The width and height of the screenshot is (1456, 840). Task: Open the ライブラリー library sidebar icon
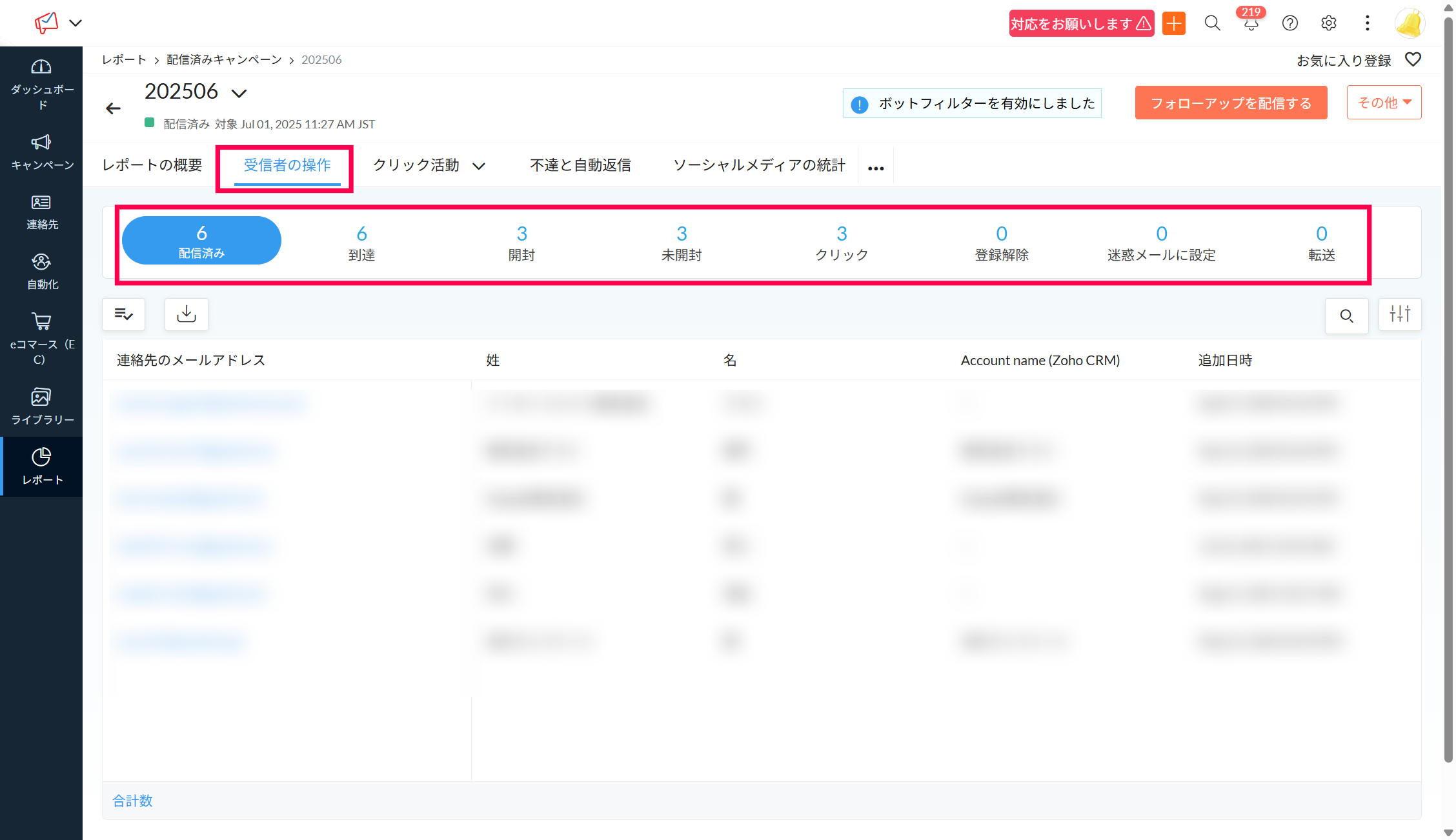tap(41, 397)
